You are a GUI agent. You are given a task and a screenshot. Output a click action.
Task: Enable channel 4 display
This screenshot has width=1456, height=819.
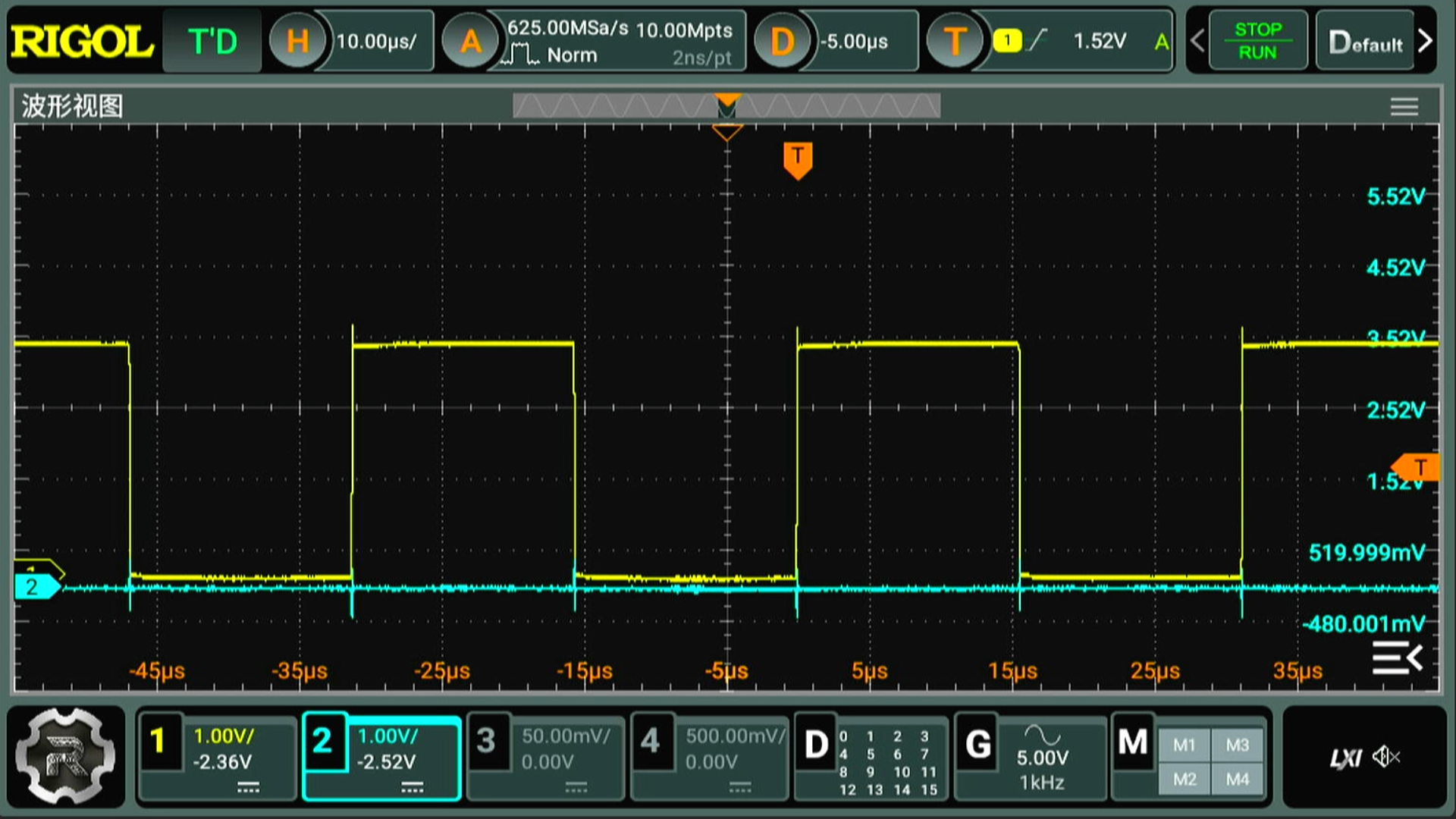[651, 742]
